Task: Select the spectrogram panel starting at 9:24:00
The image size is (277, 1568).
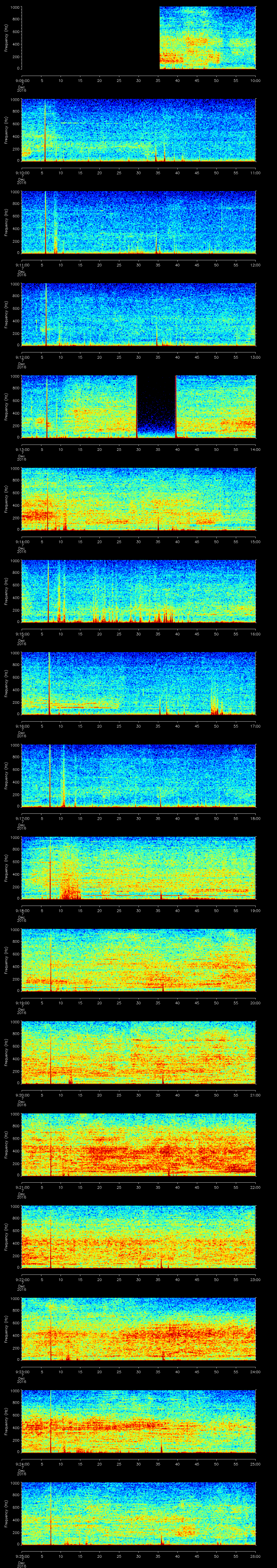Action: click(139, 1421)
